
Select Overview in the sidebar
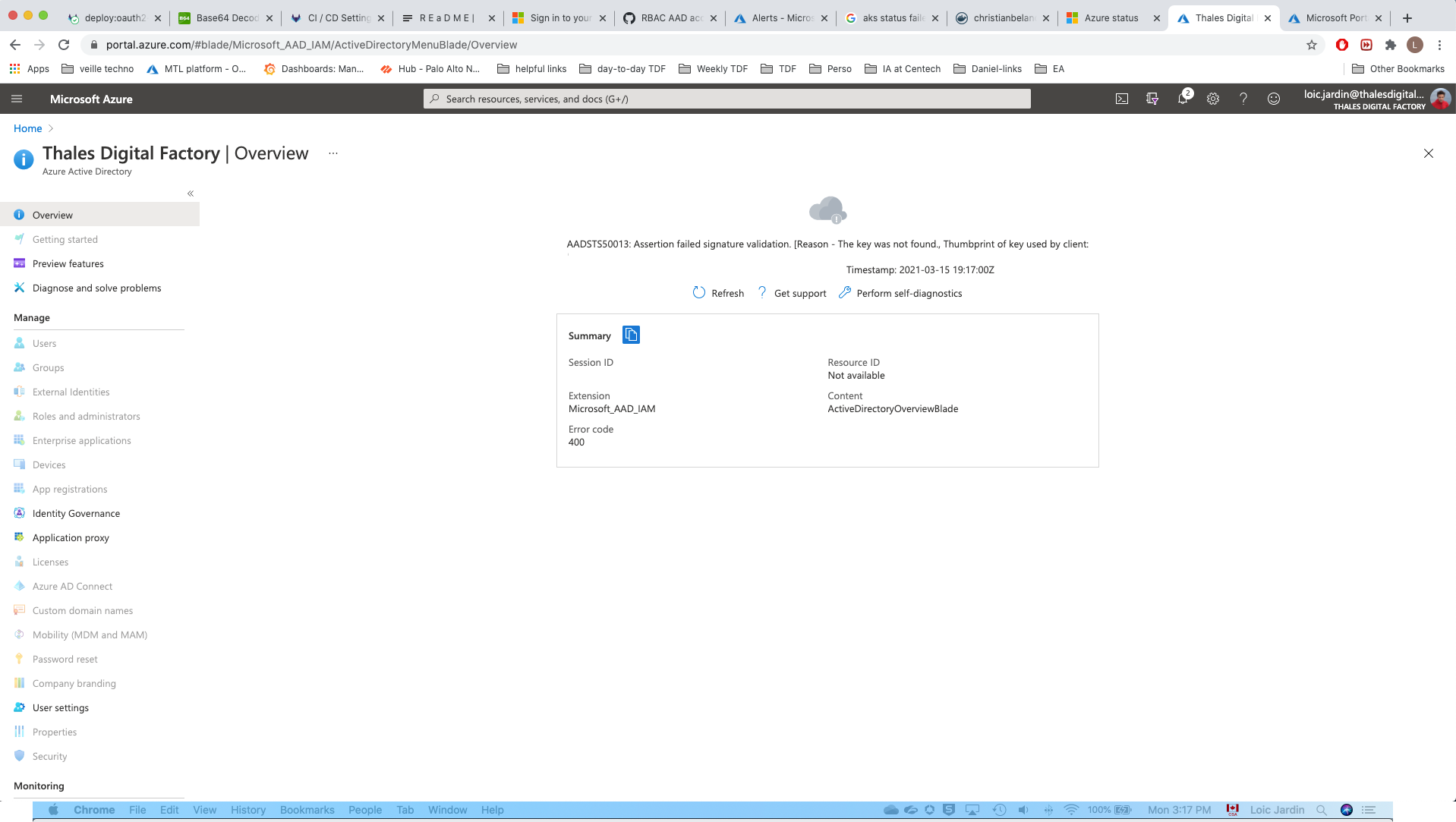pos(99,215)
